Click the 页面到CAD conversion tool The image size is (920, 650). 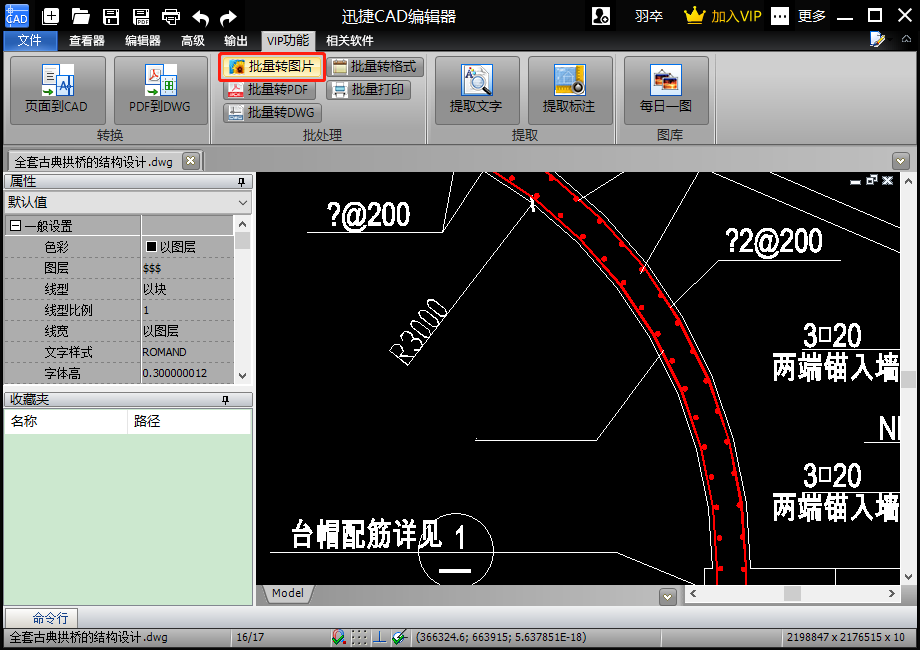point(58,90)
